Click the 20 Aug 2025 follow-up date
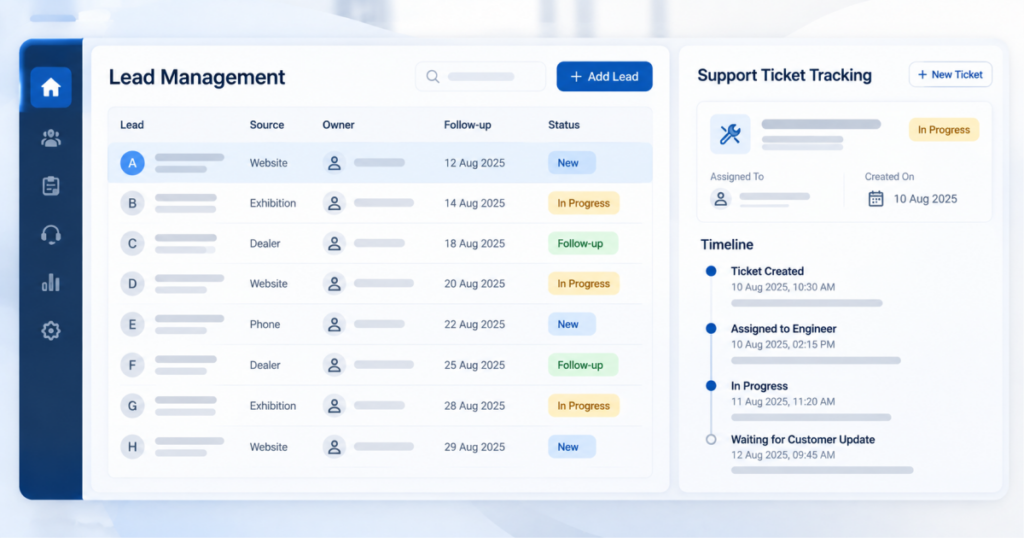This screenshot has width=1024, height=538. [474, 284]
